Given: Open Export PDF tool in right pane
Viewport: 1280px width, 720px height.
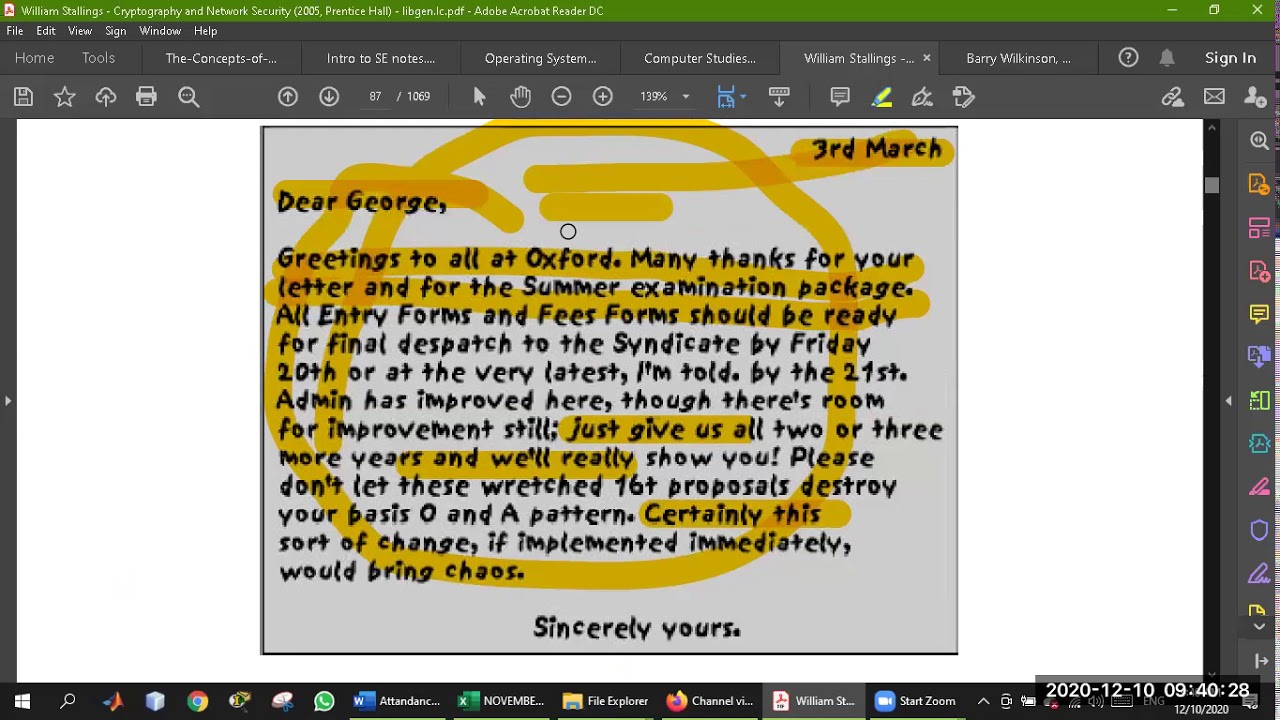Looking at the screenshot, I should pos(1259,184).
